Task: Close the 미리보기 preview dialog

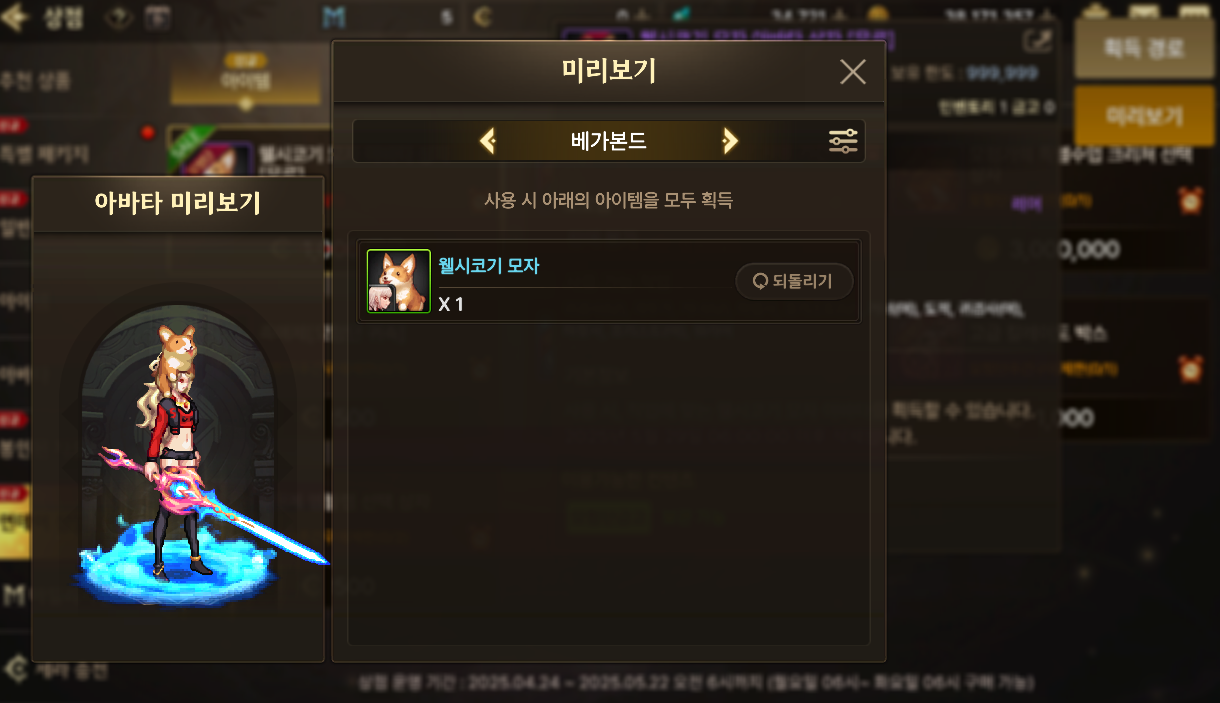Action: coord(852,72)
